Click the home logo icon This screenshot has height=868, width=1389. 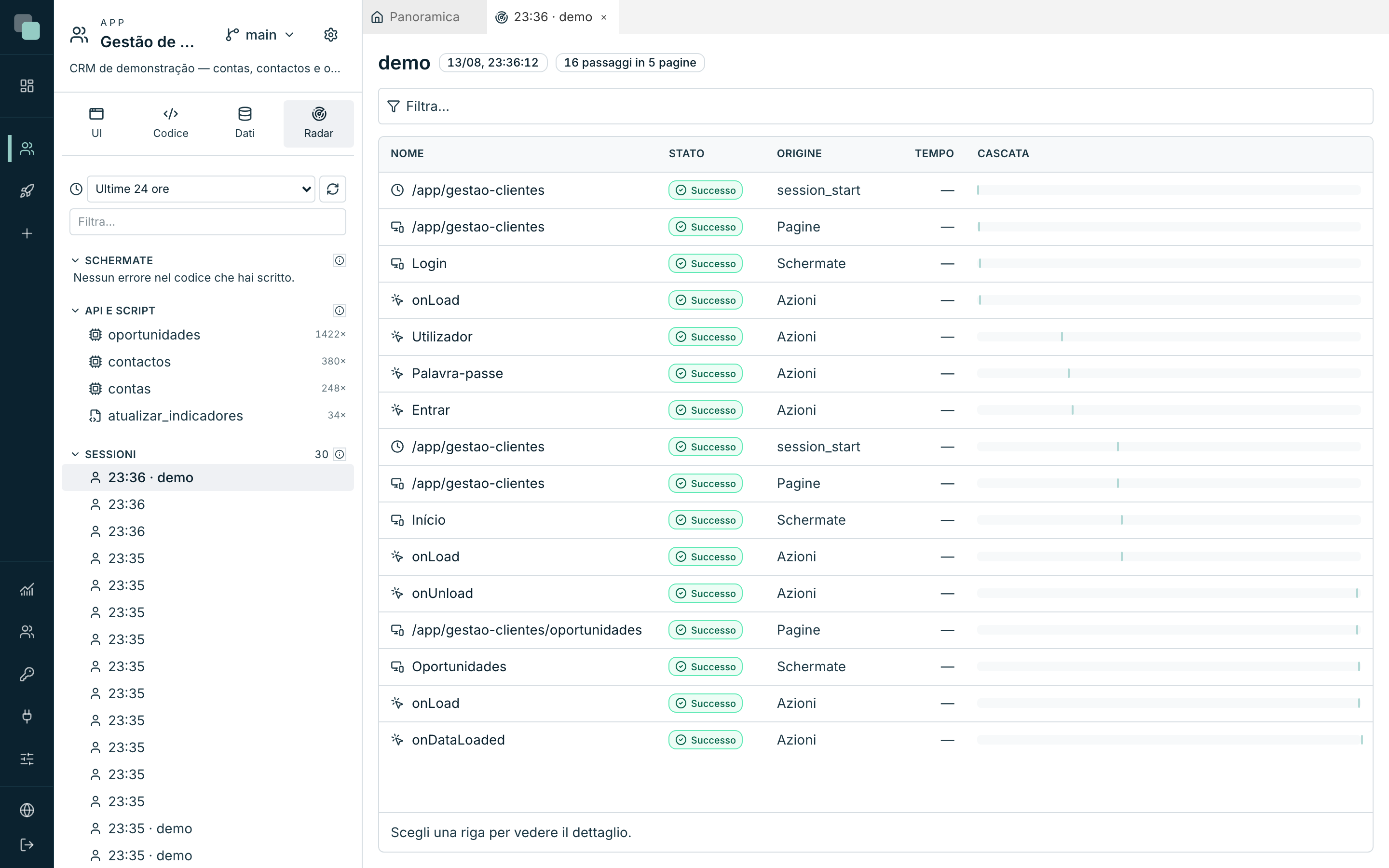point(27,27)
